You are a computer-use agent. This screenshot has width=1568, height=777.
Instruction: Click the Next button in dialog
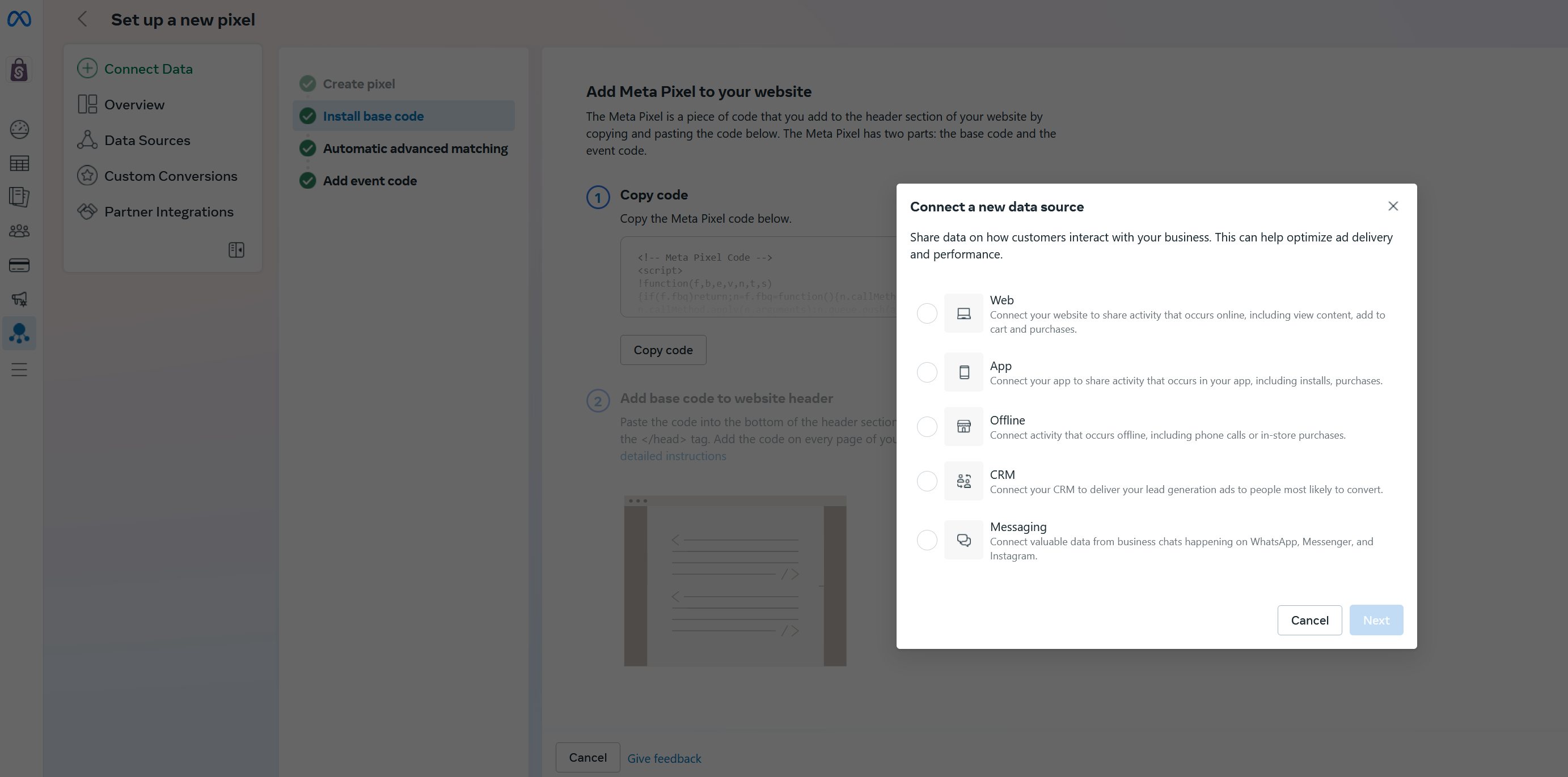point(1376,620)
